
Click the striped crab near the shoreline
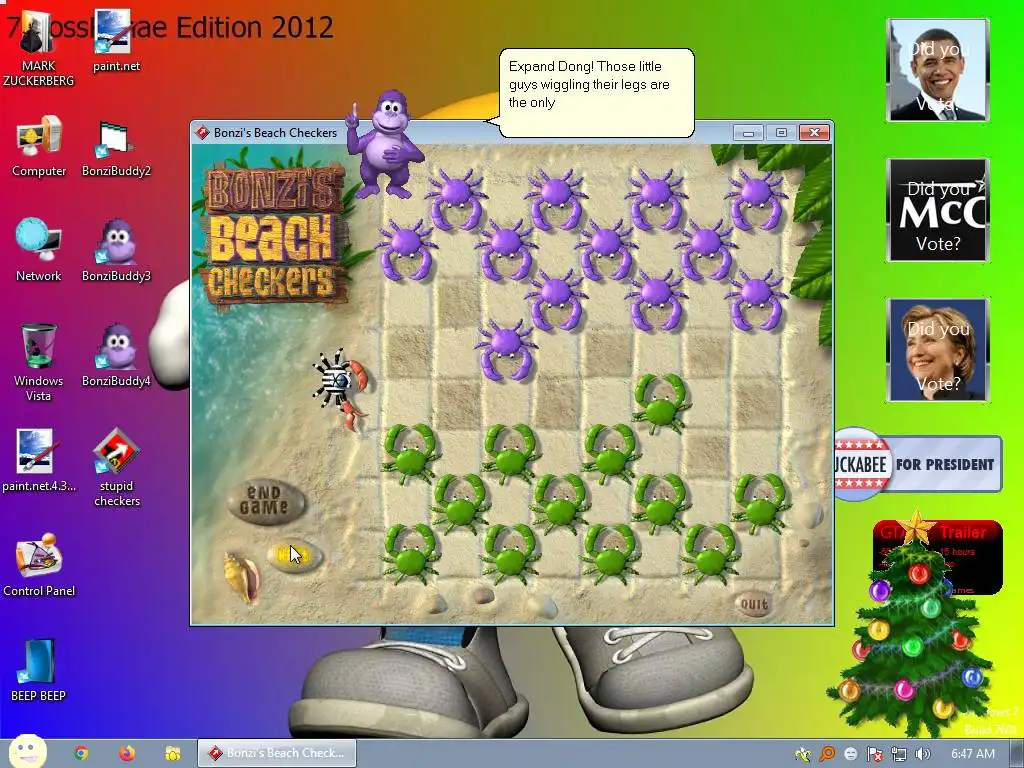tap(341, 387)
